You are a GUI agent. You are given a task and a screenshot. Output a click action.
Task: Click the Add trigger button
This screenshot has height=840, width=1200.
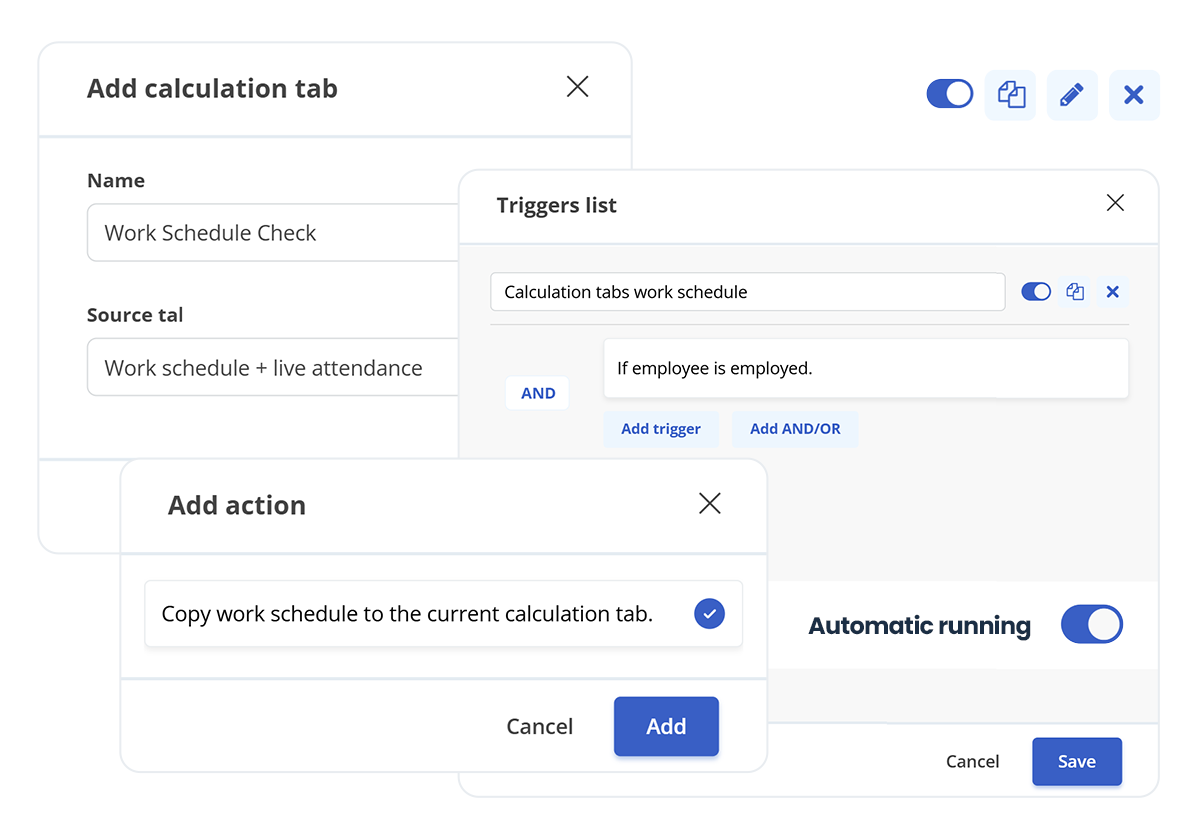(x=660, y=429)
